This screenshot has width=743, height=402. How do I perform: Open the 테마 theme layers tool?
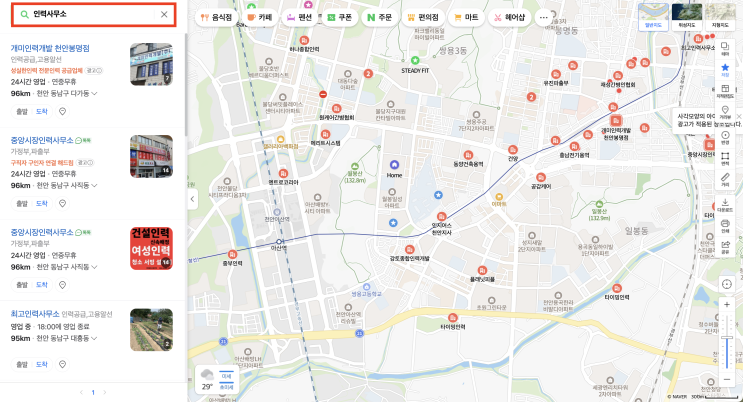(725, 48)
